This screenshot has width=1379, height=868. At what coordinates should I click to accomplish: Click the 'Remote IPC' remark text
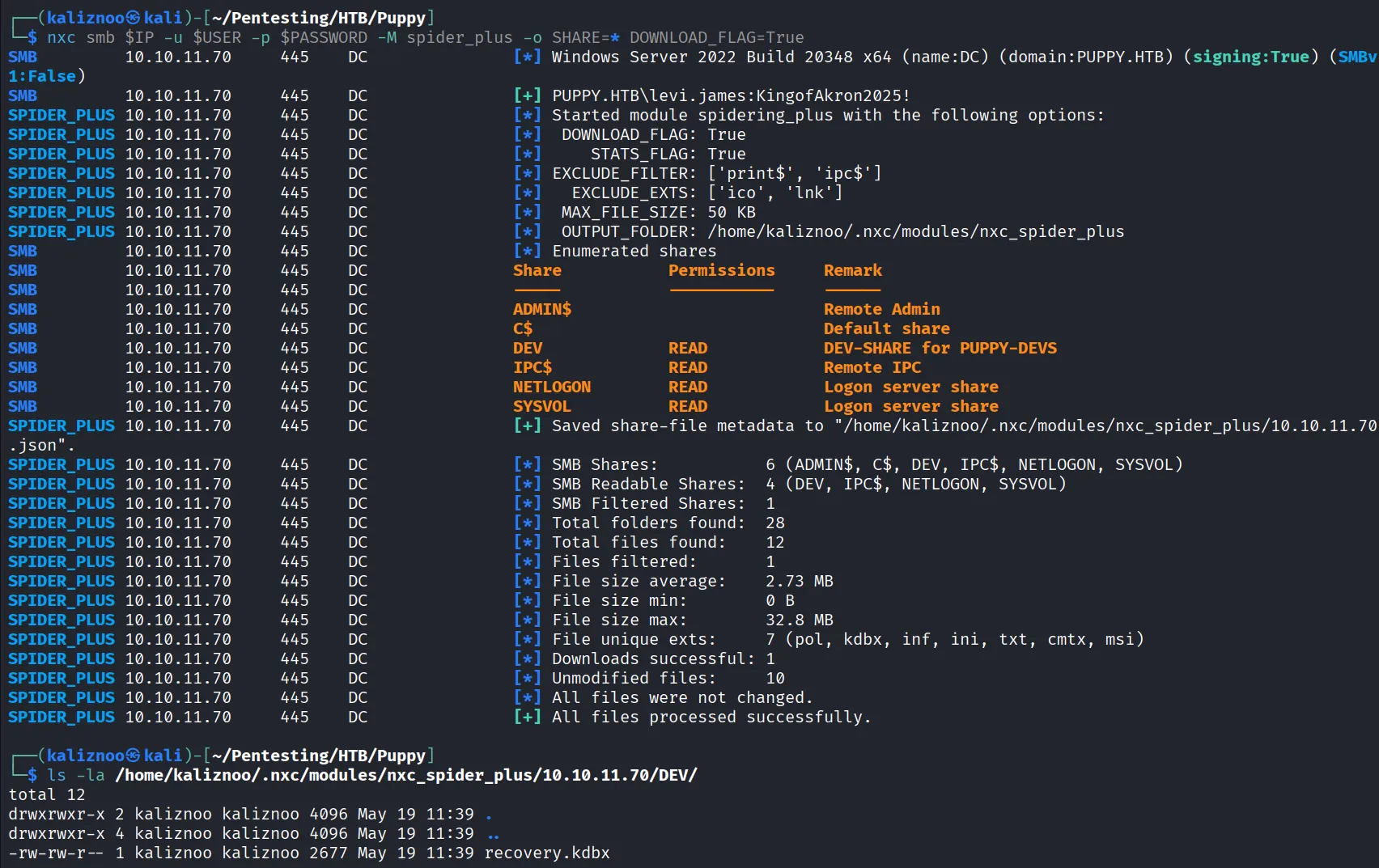point(872,367)
